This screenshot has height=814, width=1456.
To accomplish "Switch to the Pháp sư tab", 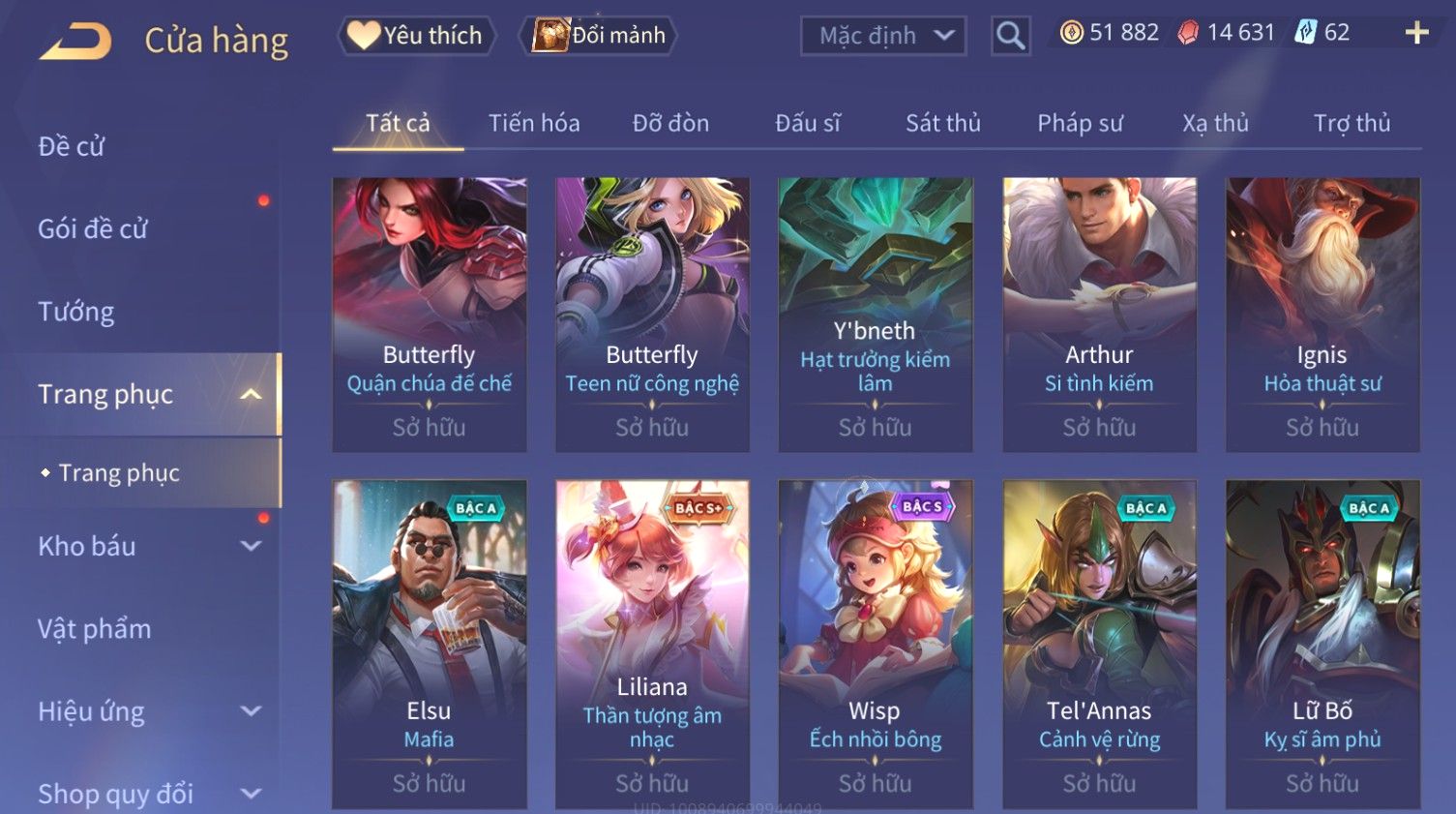I will (x=1080, y=123).
